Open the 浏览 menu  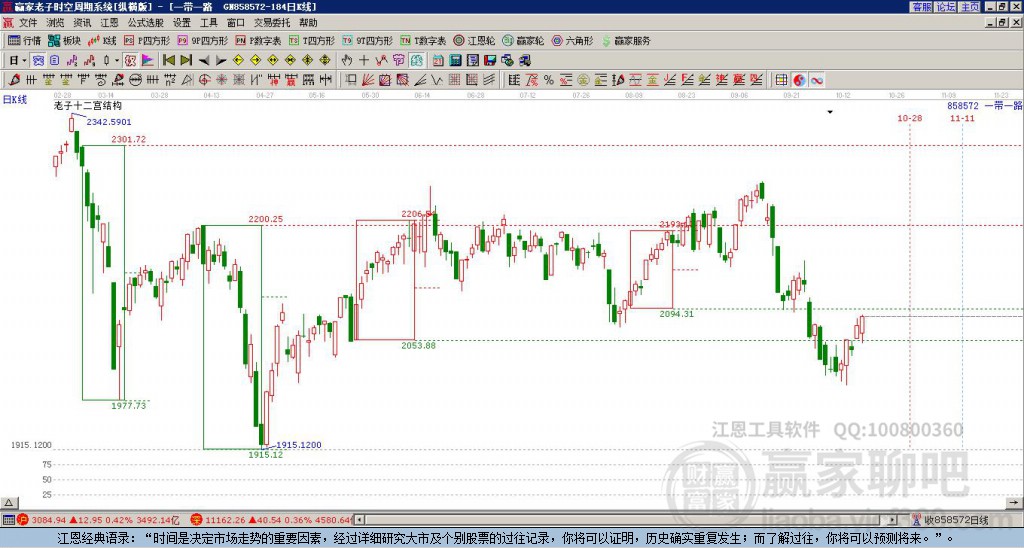click(56, 23)
